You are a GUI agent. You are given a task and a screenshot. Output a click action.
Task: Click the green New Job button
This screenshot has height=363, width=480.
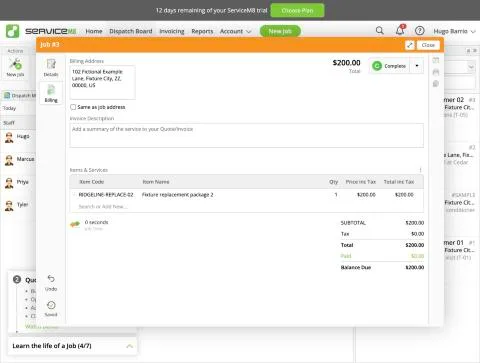(x=280, y=31)
